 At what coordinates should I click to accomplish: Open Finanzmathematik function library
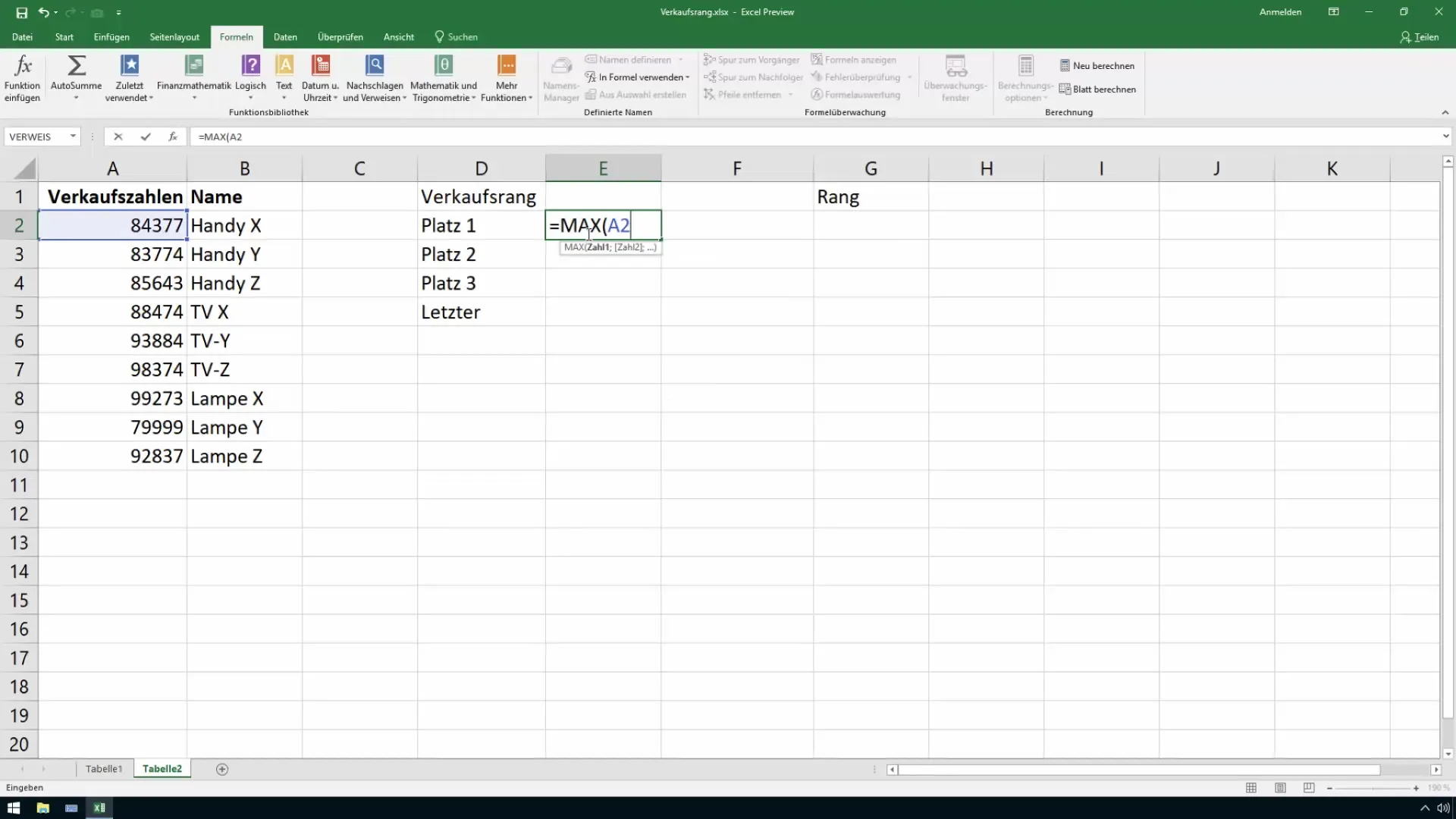pyautogui.click(x=193, y=77)
